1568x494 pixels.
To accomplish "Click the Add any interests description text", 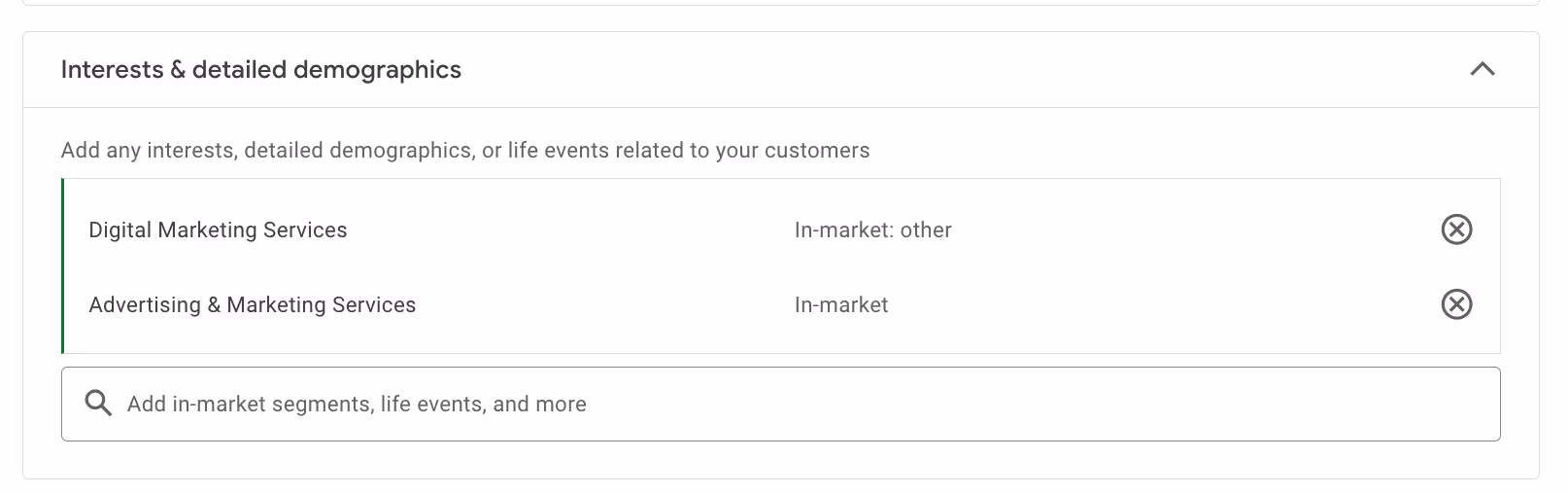I will [x=465, y=150].
